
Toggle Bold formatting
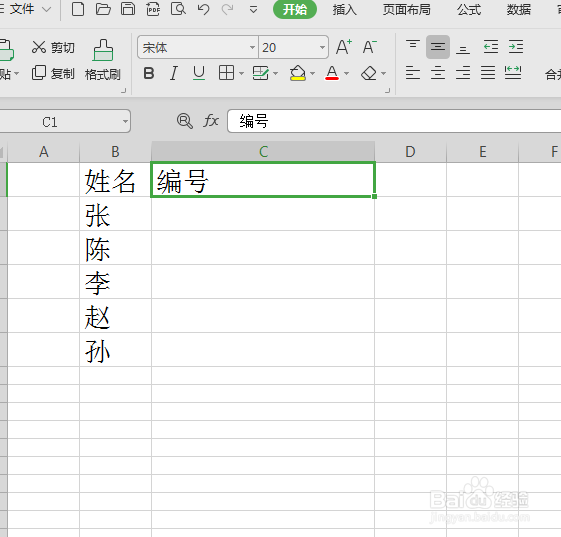pos(149,73)
